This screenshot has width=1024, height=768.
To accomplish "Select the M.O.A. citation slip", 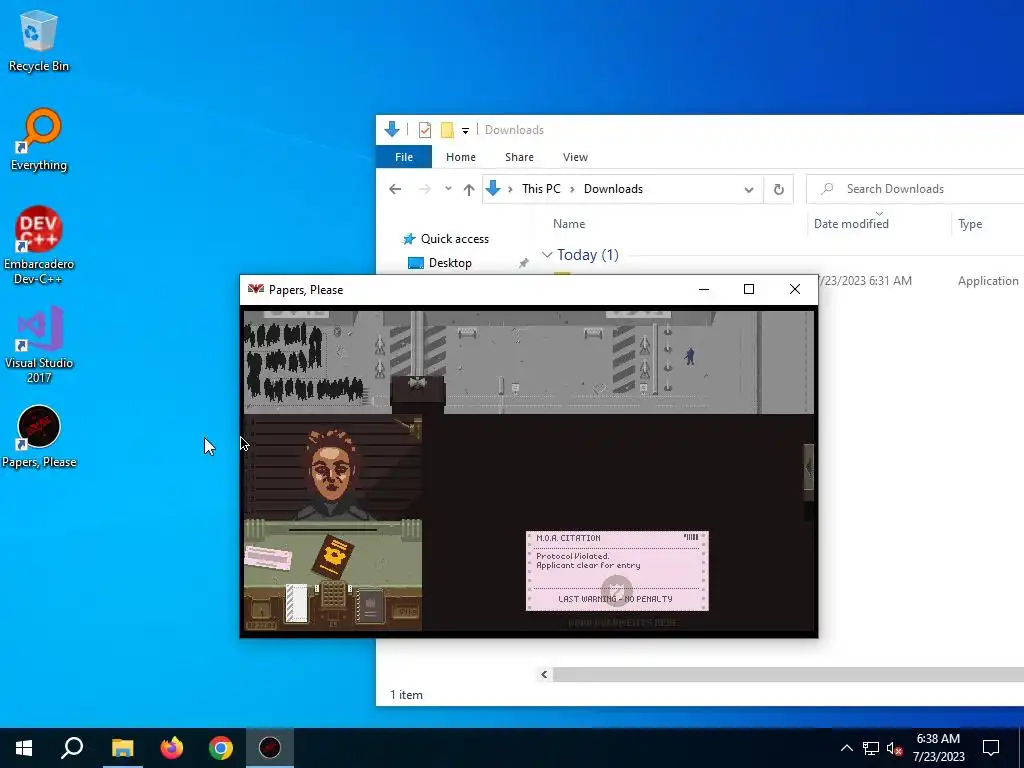I will 617,571.
